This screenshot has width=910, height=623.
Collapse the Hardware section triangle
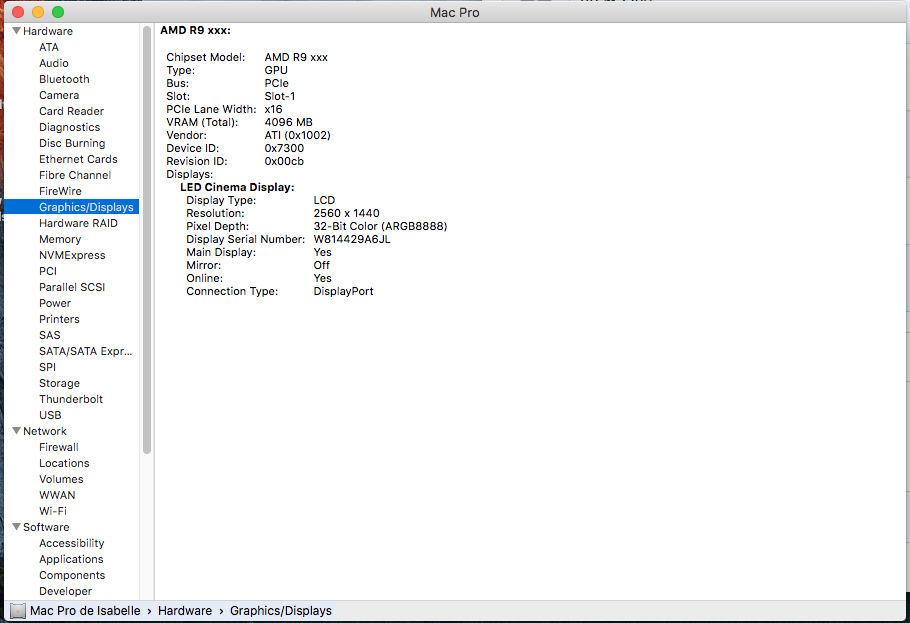click(x=17, y=31)
